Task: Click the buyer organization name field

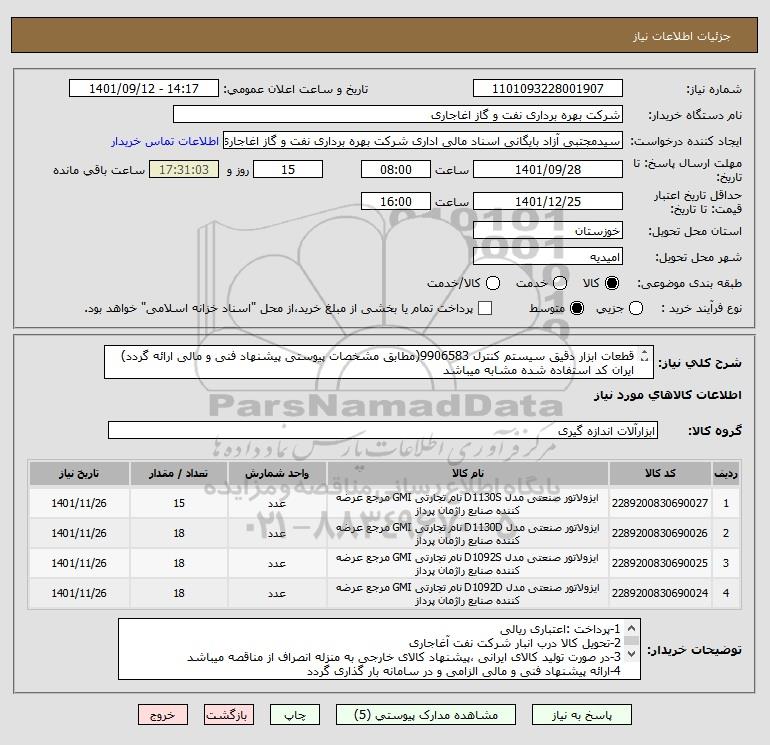Action: click(398, 115)
